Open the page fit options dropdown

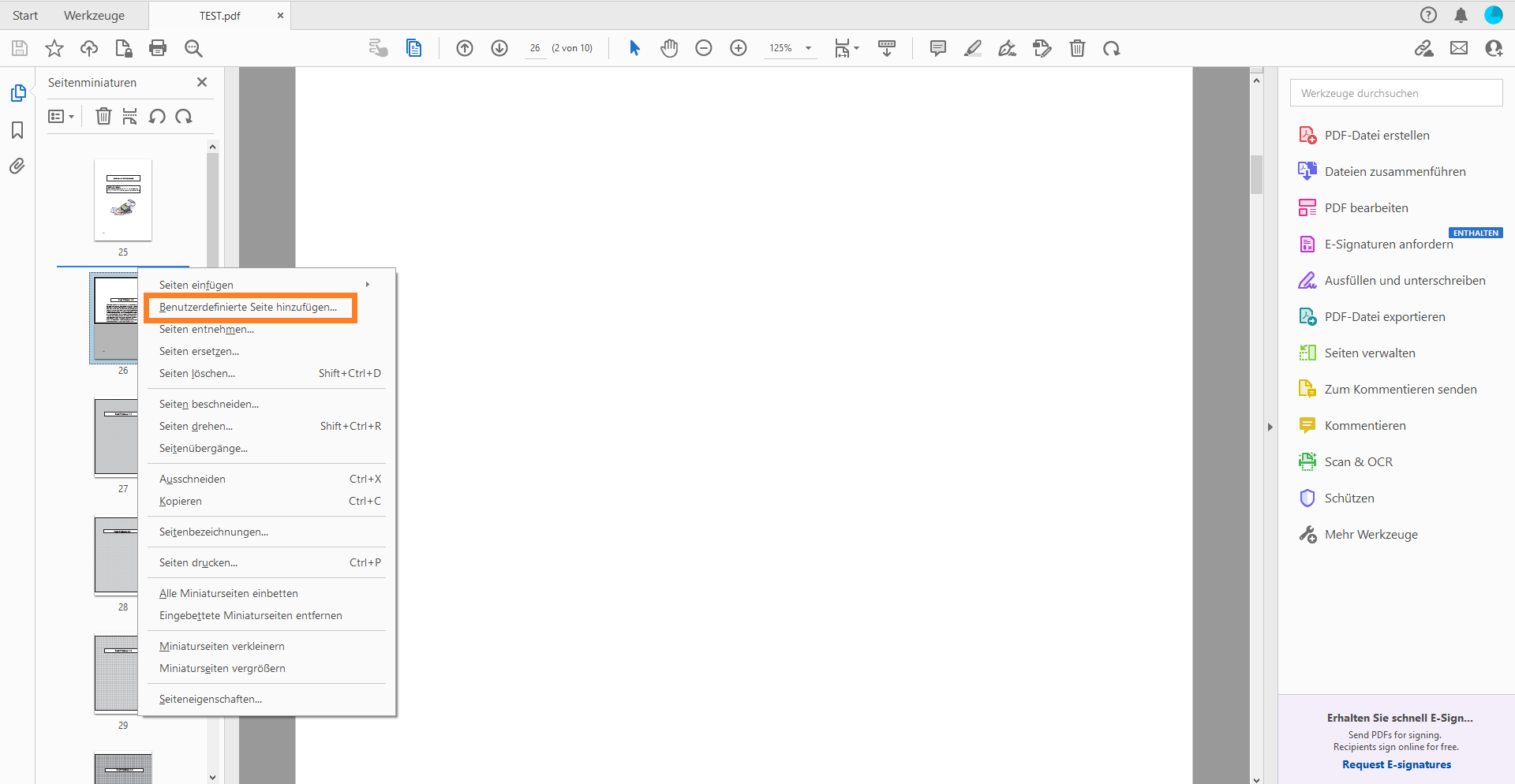click(847, 48)
